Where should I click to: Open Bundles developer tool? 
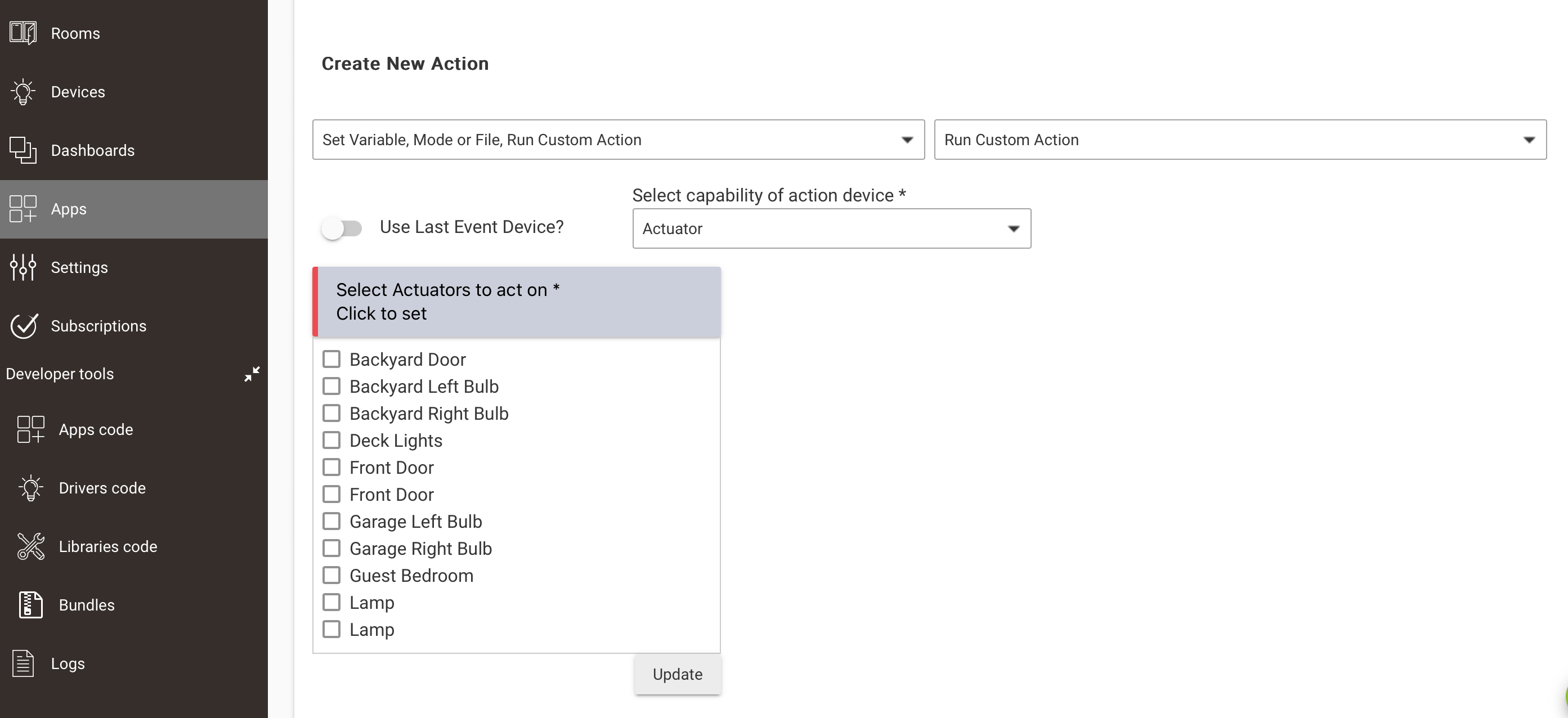(134, 604)
